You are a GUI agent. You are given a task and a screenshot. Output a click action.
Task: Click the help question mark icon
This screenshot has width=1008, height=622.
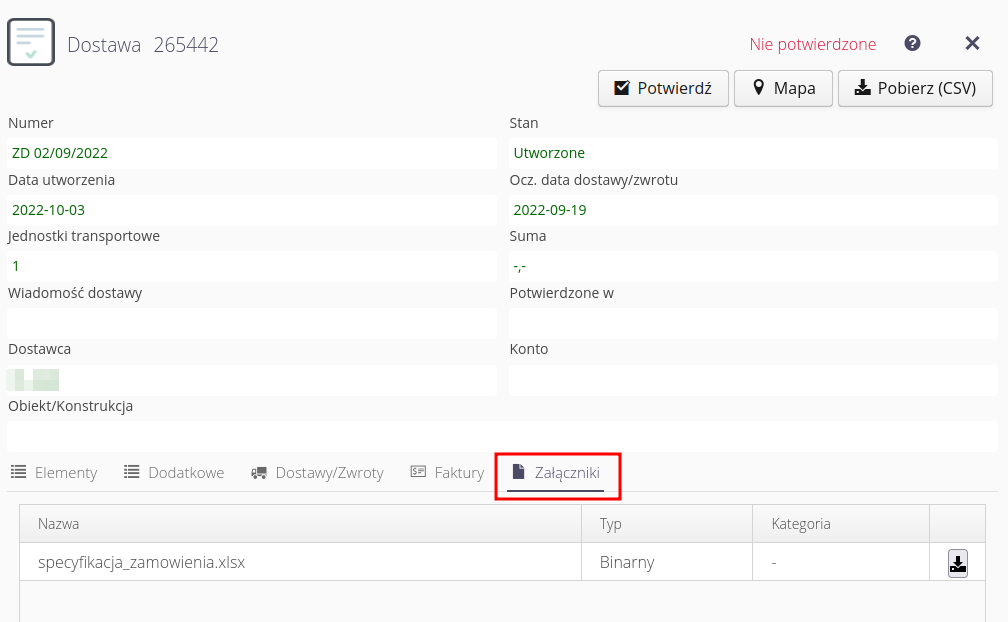pyautogui.click(x=912, y=44)
